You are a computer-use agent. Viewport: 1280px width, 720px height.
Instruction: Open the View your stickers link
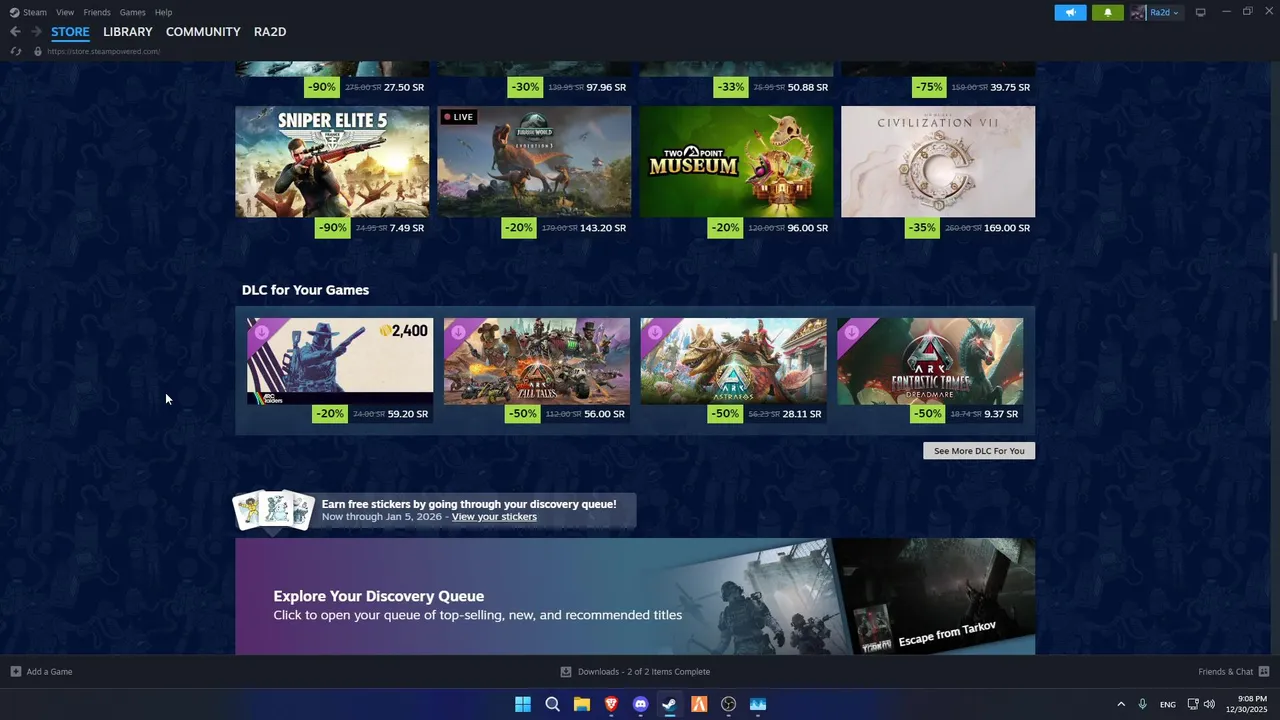[494, 517]
